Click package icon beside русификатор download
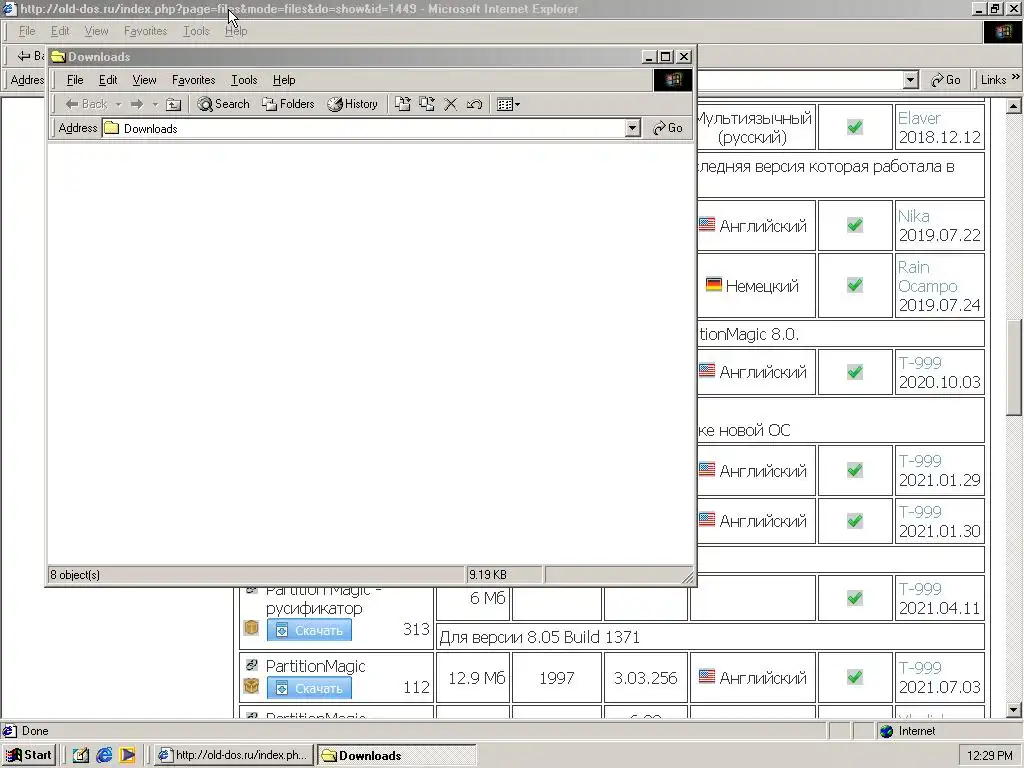 tap(251, 628)
